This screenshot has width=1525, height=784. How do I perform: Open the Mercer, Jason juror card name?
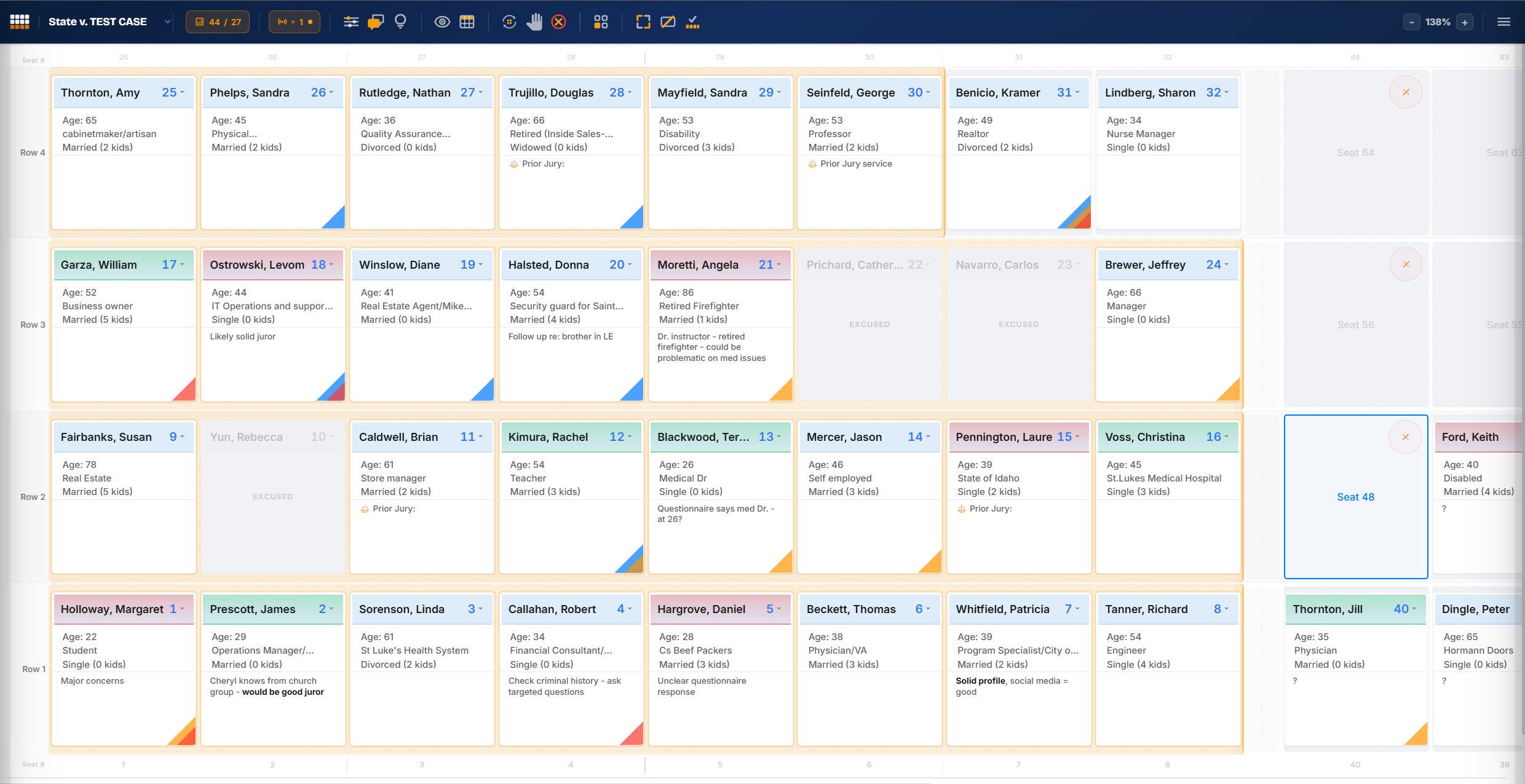click(844, 437)
